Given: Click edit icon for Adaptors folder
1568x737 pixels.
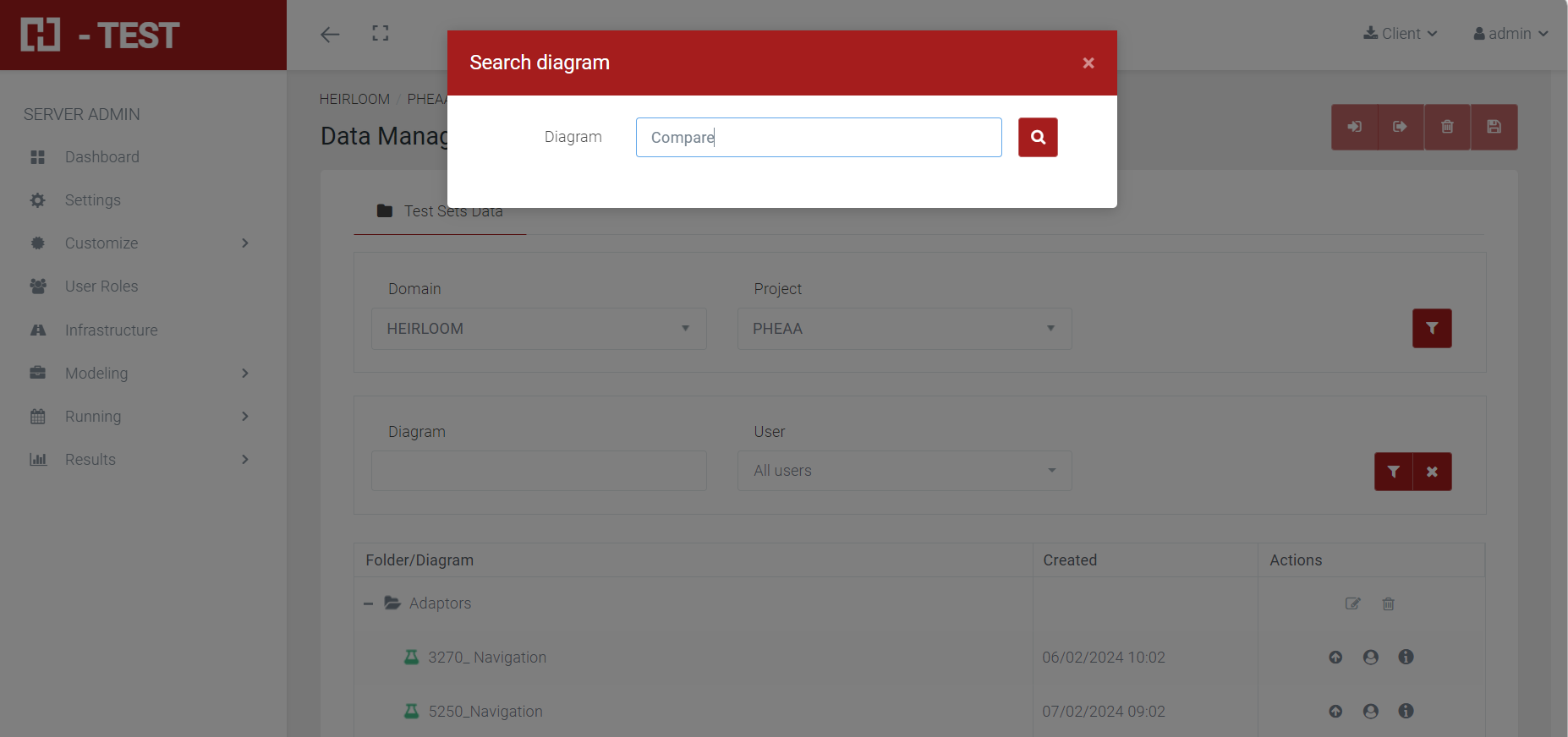Looking at the screenshot, I should tap(1352, 603).
